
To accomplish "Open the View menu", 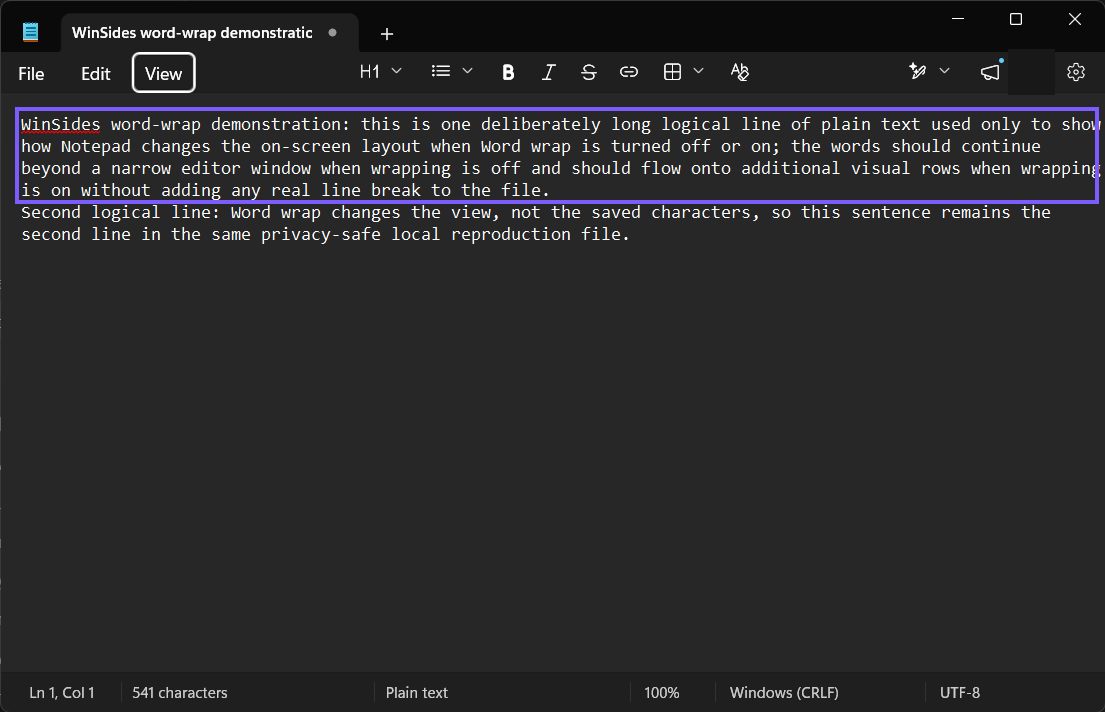I will pyautogui.click(x=163, y=73).
